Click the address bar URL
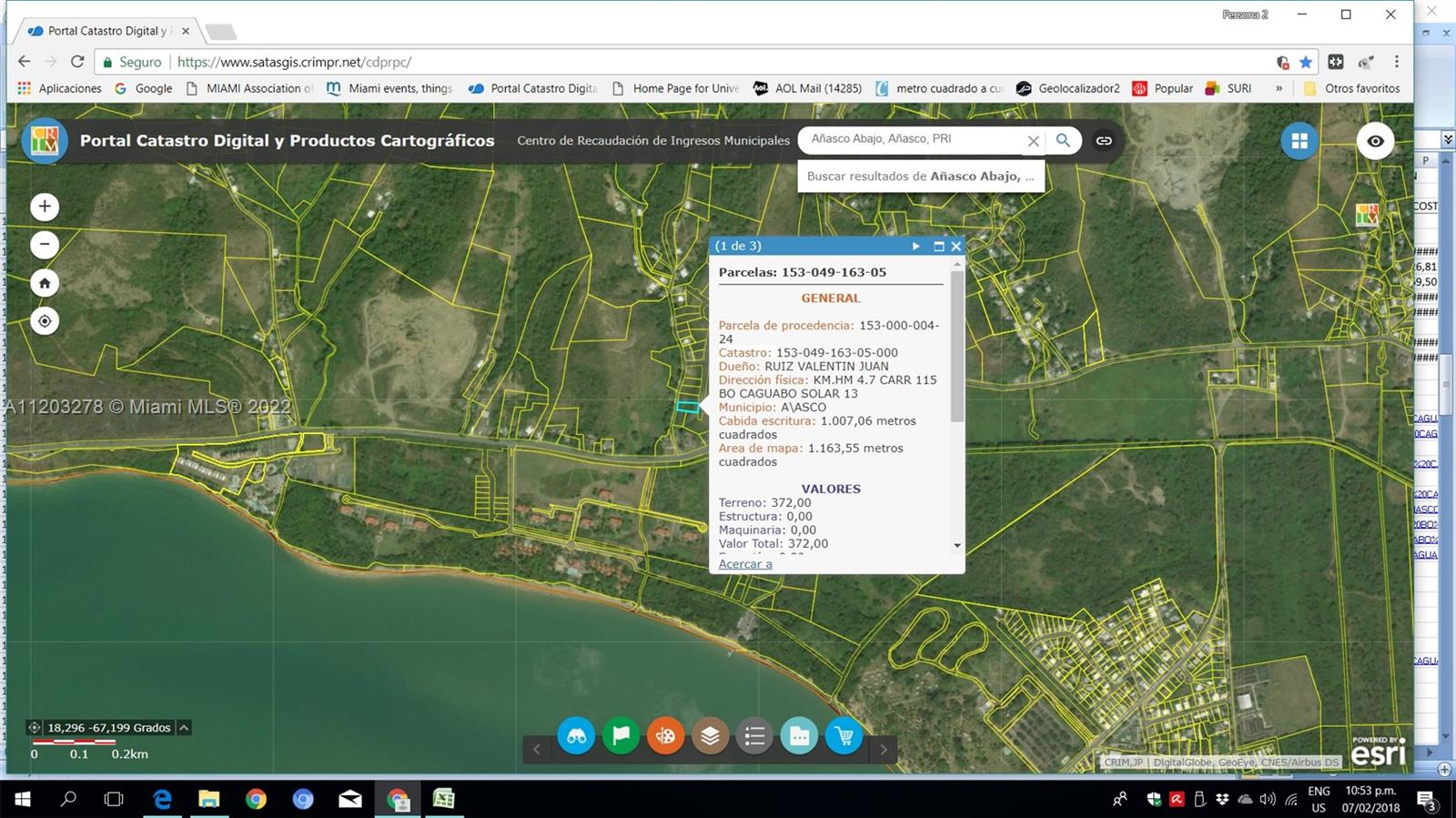The height and width of the screenshot is (818, 1456). [294, 62]
